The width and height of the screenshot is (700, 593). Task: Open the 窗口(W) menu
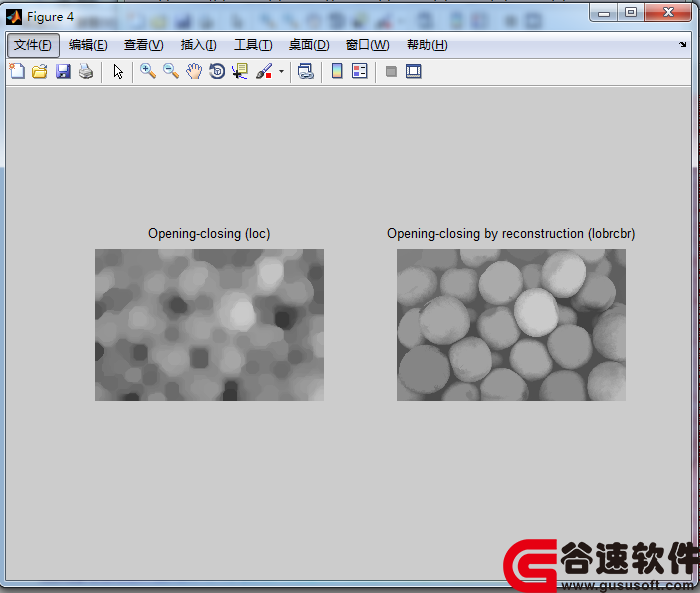pyautogui.click(x=367, y=45)
